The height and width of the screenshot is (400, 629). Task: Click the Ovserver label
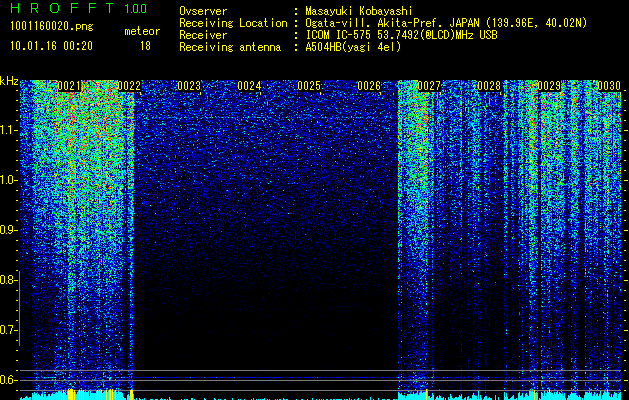pos(203,11)
